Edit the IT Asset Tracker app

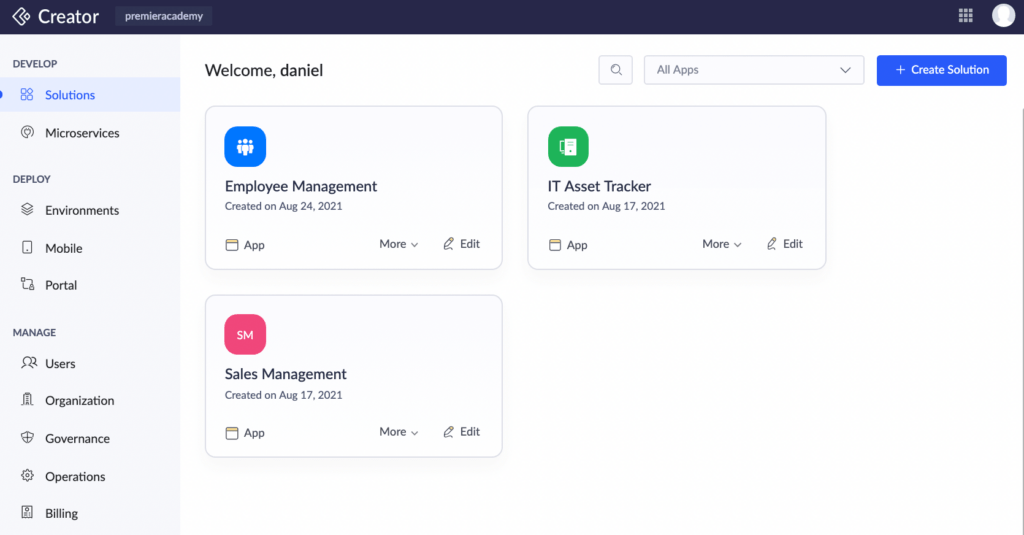784,244
